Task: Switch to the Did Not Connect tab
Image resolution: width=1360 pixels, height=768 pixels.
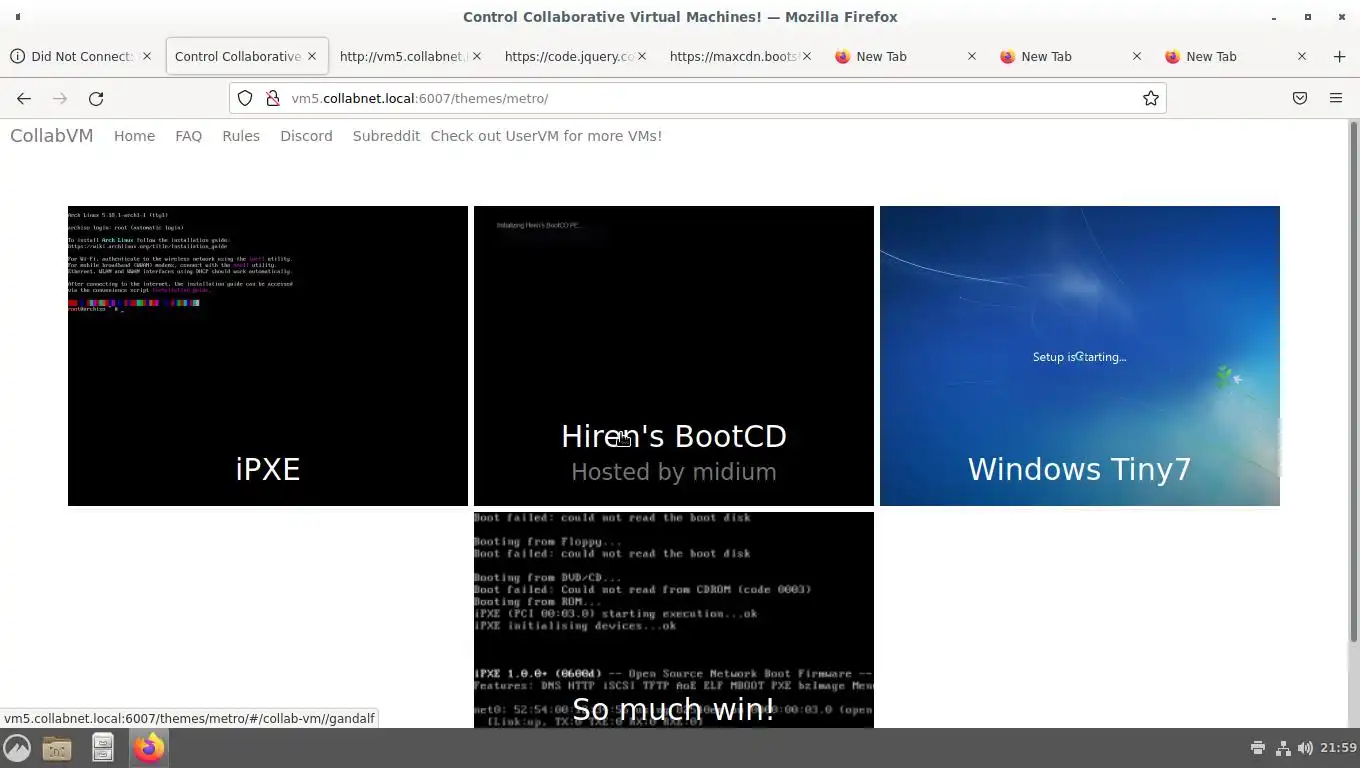Action: tap(80, 56)
